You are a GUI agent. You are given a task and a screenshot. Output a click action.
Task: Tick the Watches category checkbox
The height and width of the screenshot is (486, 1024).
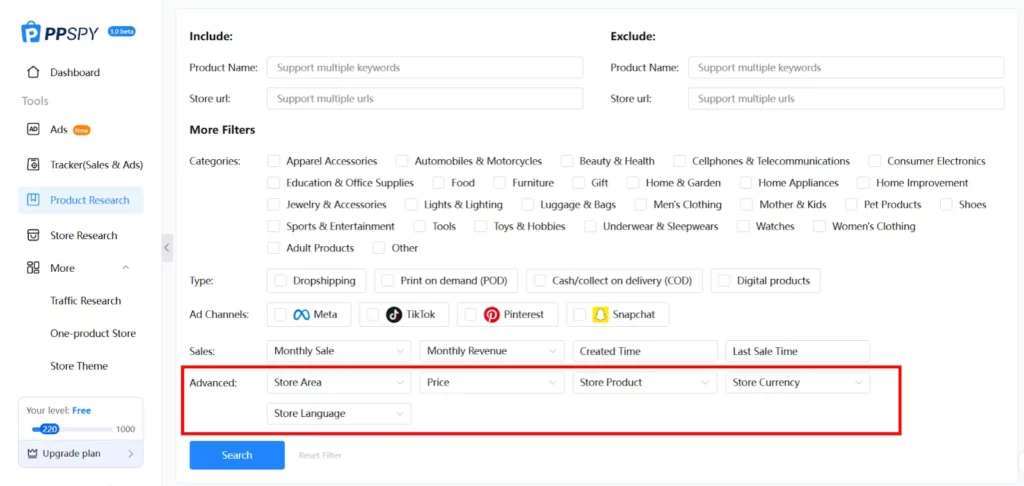[x=743, y=227]
